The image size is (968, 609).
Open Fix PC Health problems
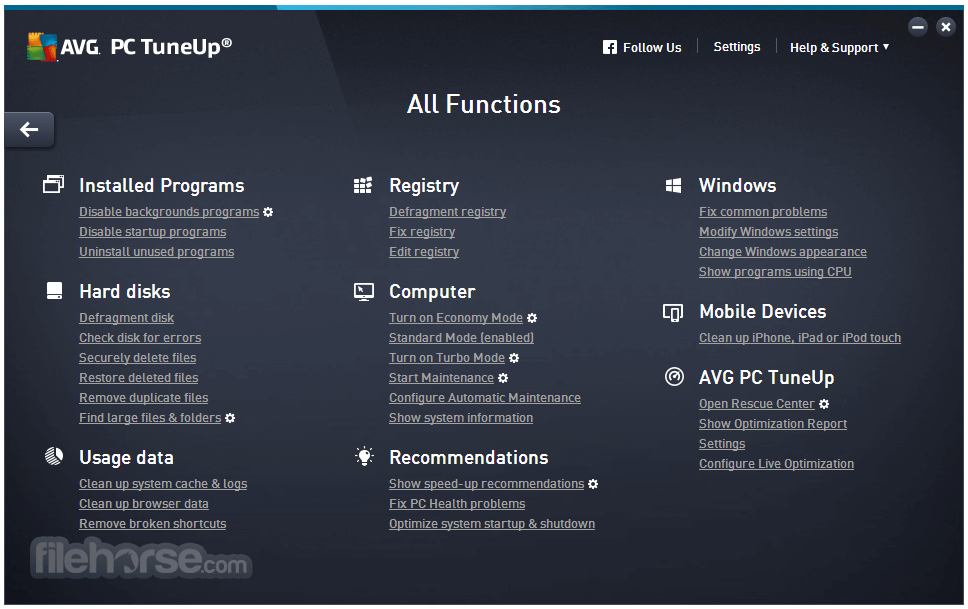click(457, 504)
